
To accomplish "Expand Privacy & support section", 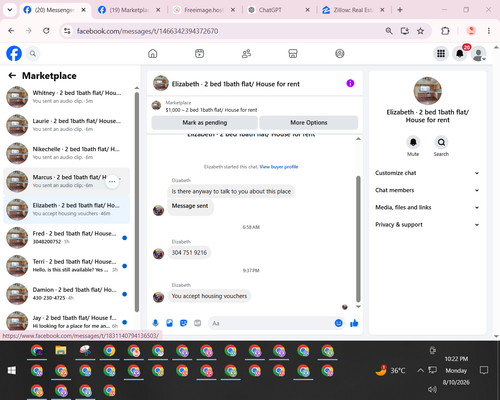I will click(x=427, y=225).
